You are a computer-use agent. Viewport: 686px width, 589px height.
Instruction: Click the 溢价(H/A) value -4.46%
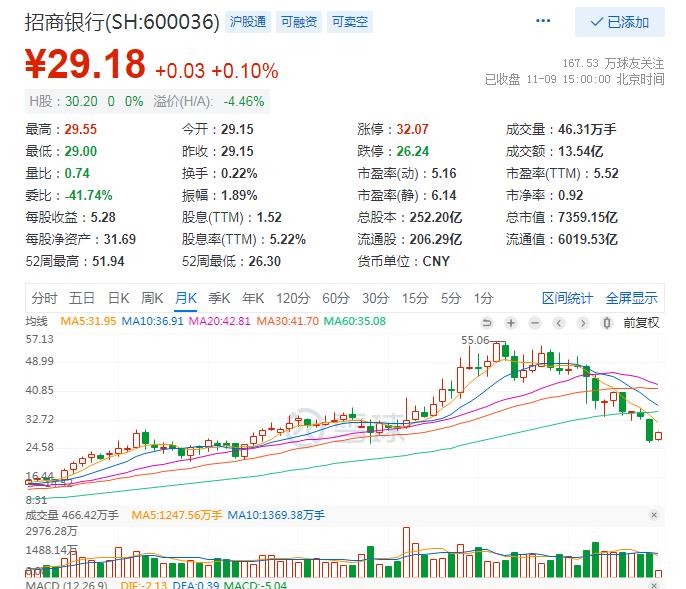click(x=244, y=102)
